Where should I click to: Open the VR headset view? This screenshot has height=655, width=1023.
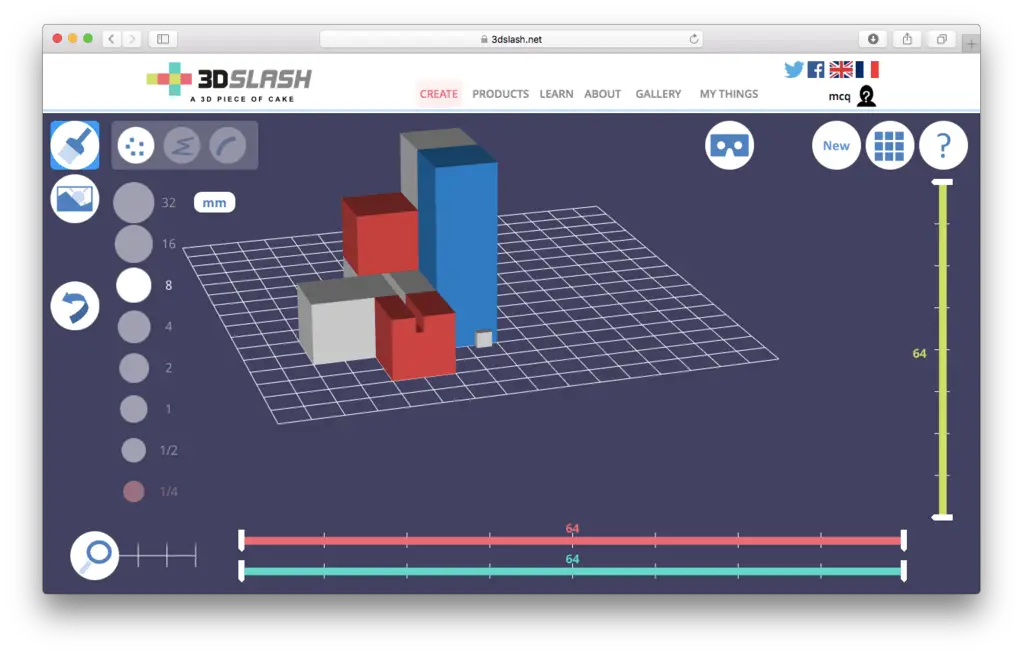coord(729,146)
